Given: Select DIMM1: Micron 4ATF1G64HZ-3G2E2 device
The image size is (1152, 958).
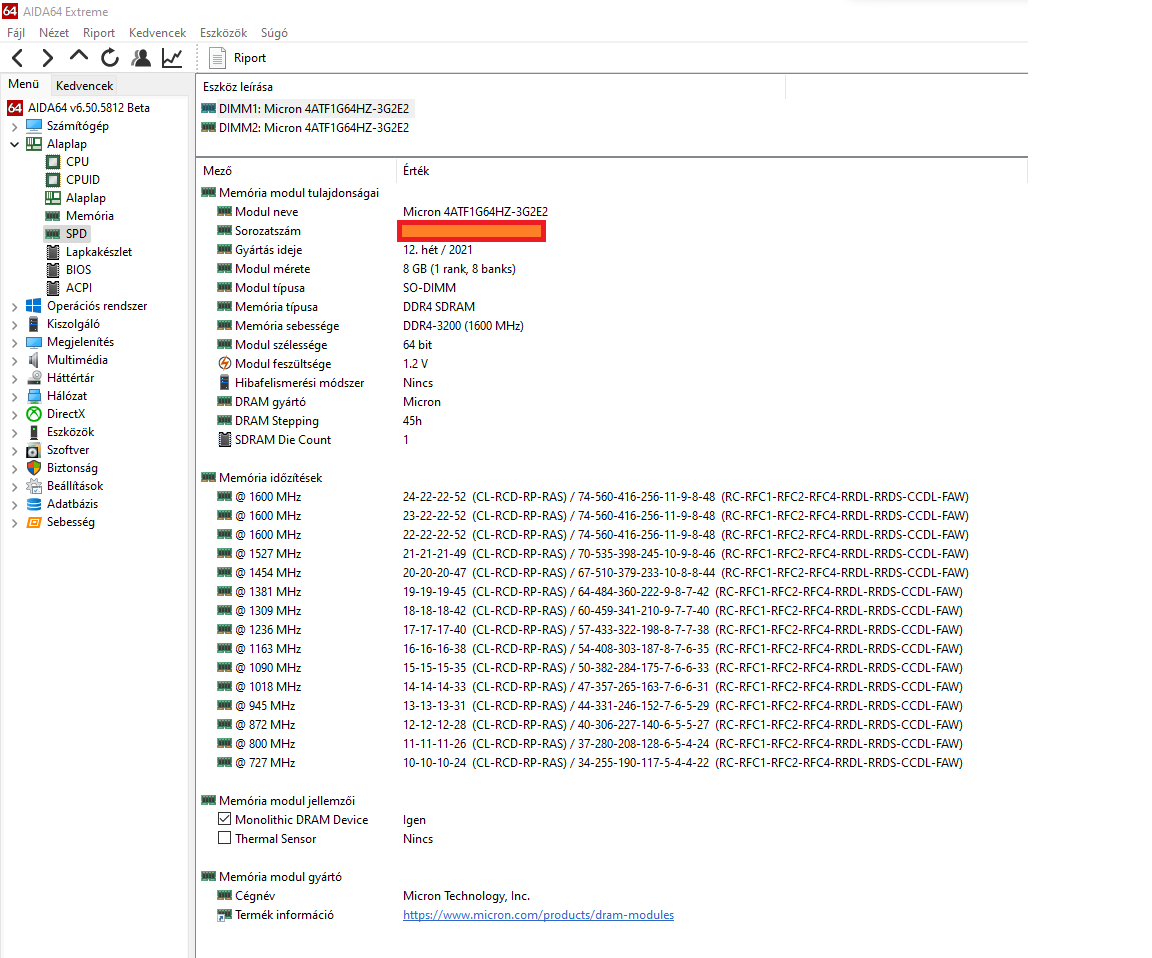Looking at the screenshot, I should (x=306, y=109).
